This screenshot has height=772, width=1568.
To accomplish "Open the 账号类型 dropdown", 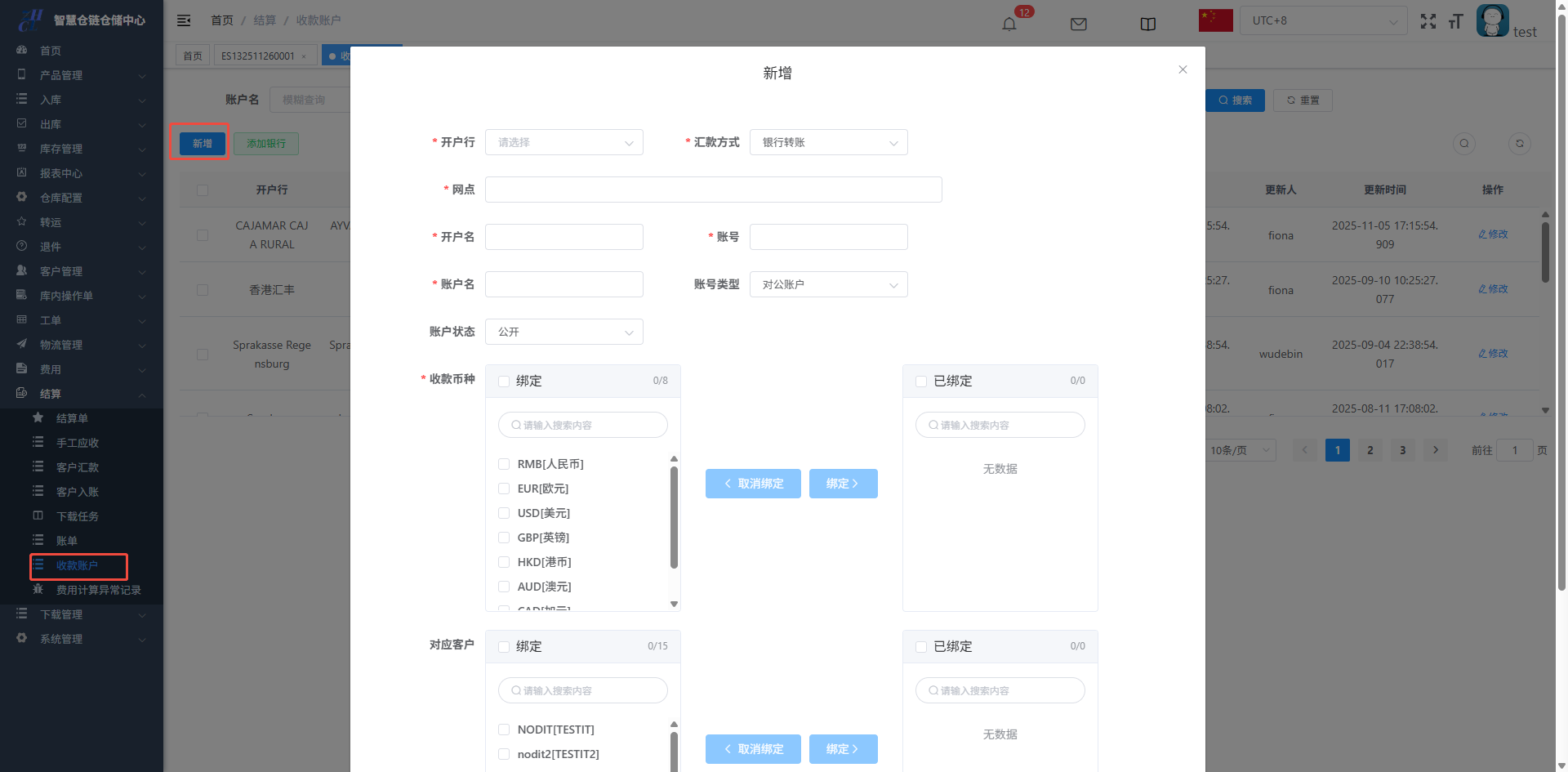I will [828, 284].
